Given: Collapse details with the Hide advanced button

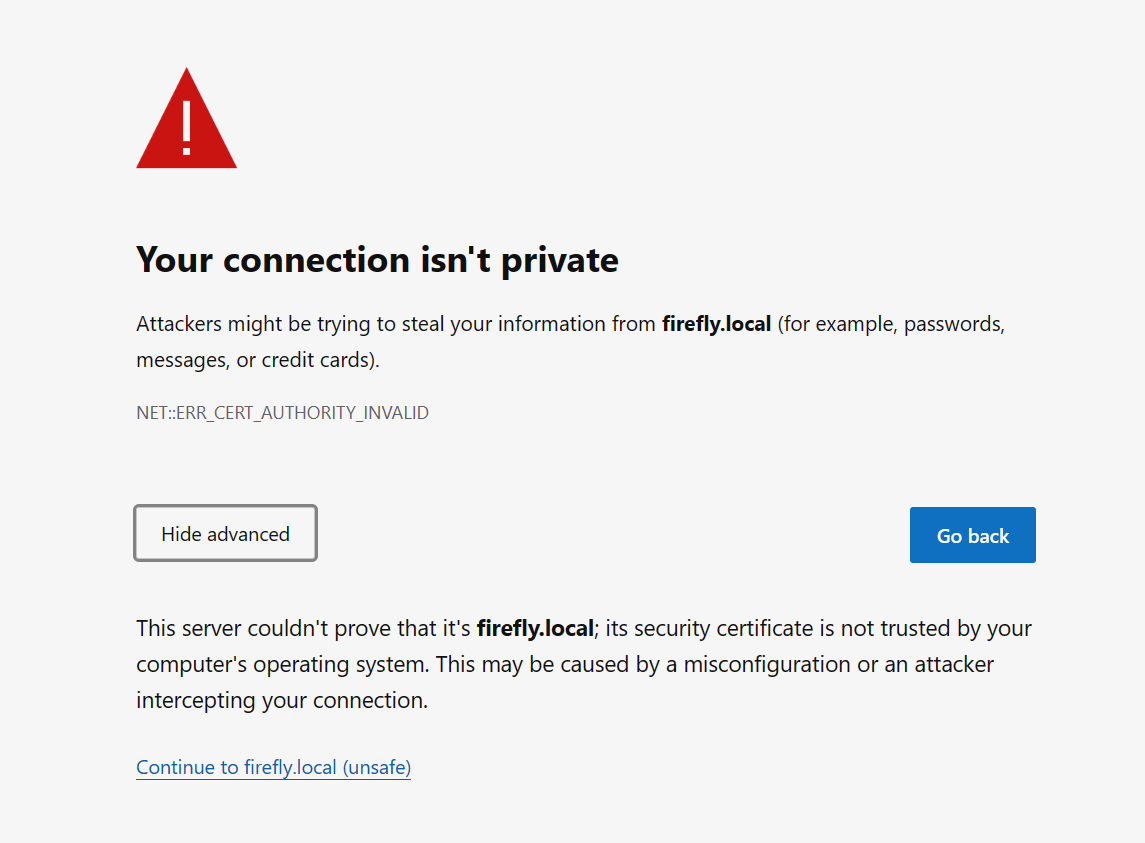Looking at the screenshot, I should pyautogui.click(x=225, y=534).
